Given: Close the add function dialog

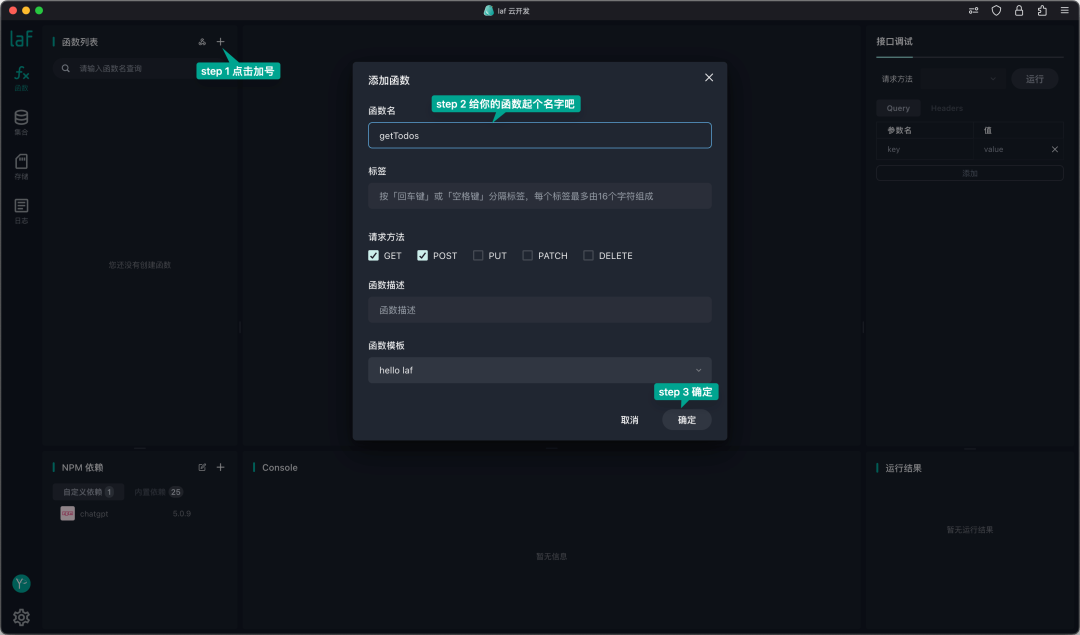Looking at the screenshot, I should coord(709,78).
